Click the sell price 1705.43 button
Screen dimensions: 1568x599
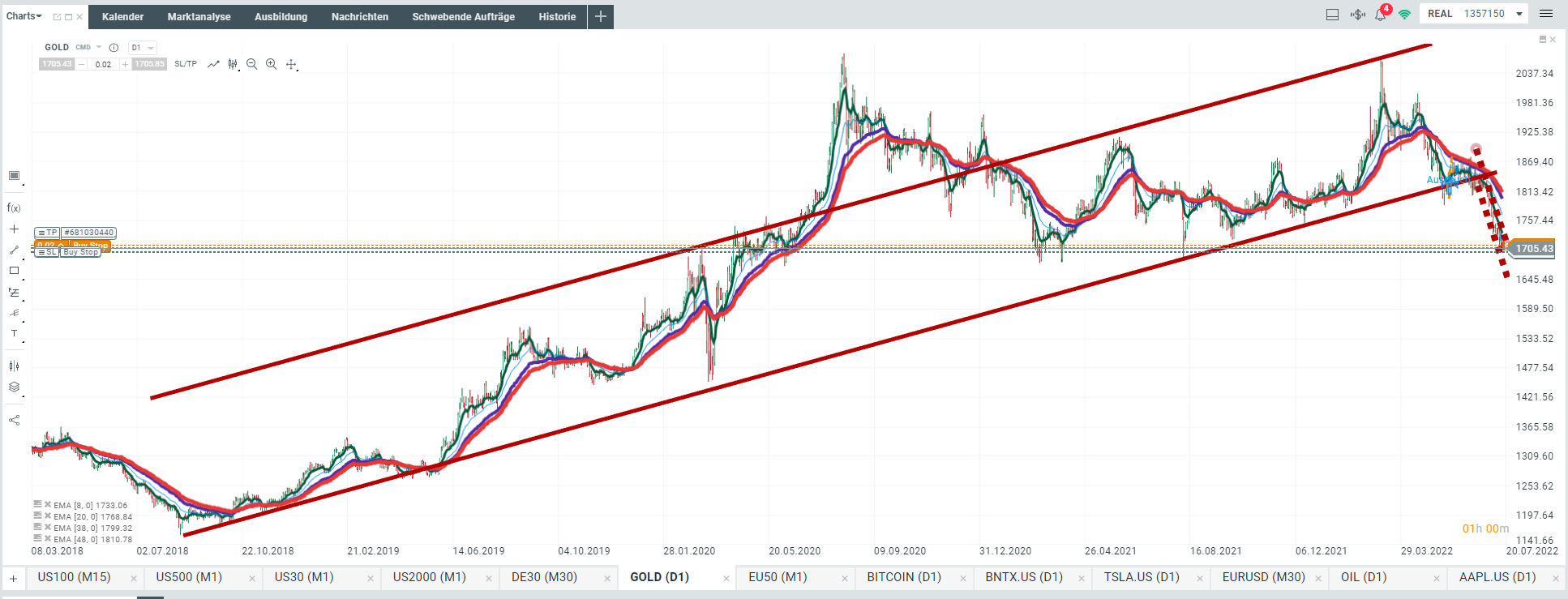pyautogui.click(x=57, y=64)
